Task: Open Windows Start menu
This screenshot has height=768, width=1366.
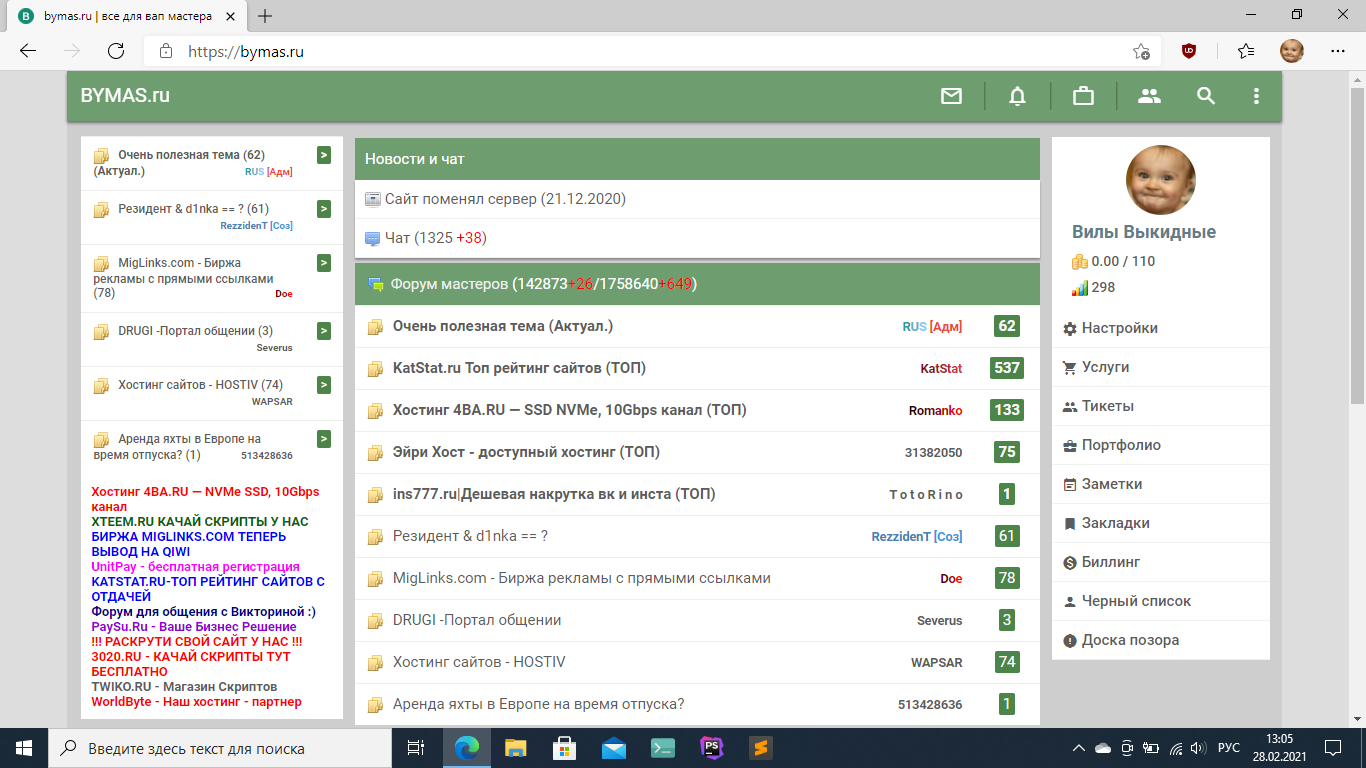Action: click(24, 748)
